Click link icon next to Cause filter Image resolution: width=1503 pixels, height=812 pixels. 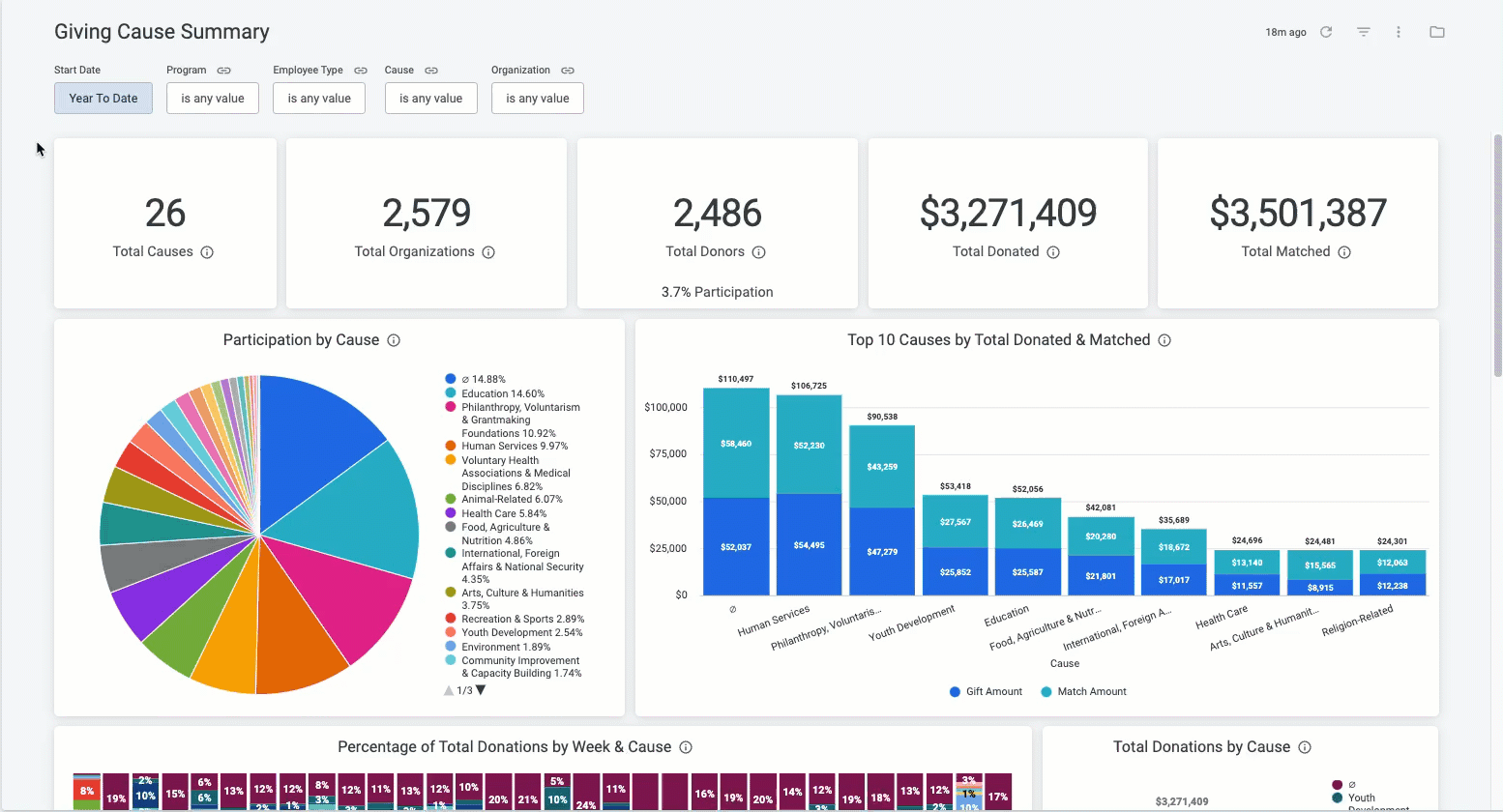(431, 71)
